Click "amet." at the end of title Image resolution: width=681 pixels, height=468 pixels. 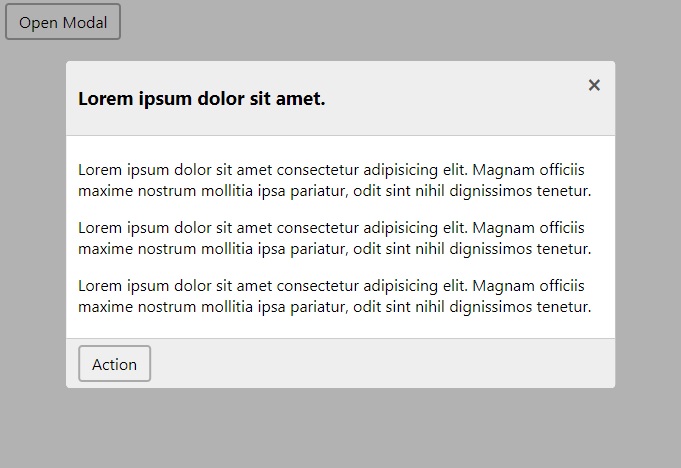tap(303, 99)
